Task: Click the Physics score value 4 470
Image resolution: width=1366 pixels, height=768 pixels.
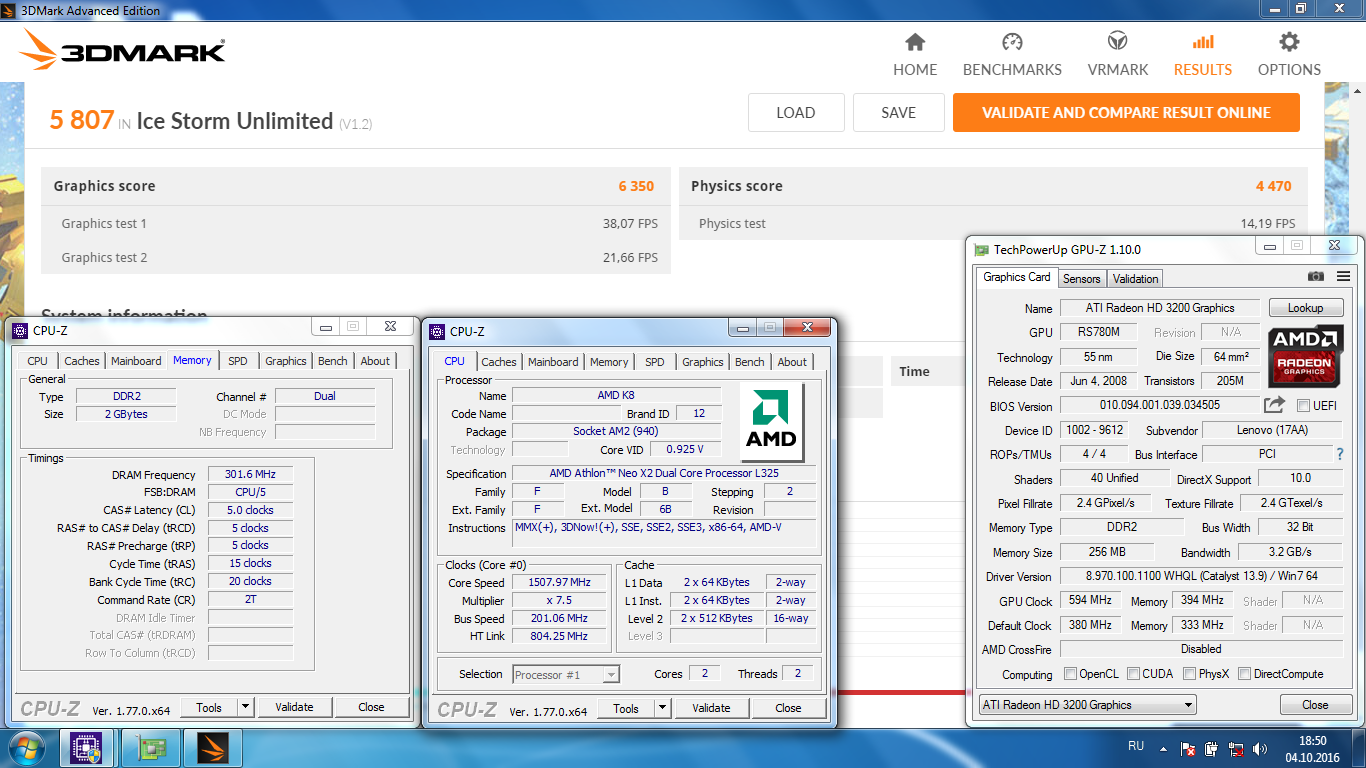Action: (1274, 186)
